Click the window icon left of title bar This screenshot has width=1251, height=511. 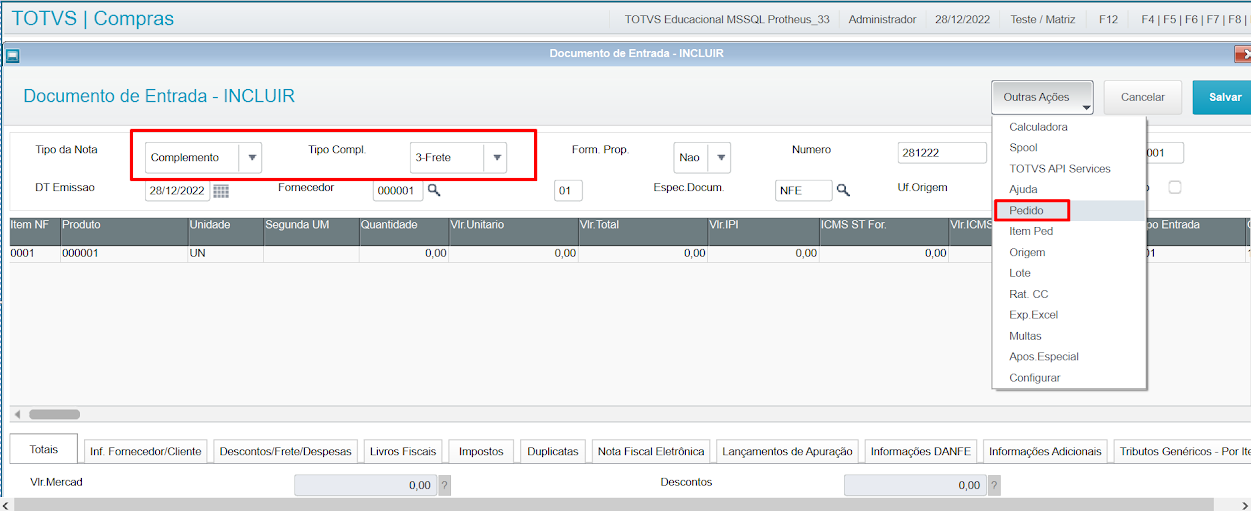point(13,55)
